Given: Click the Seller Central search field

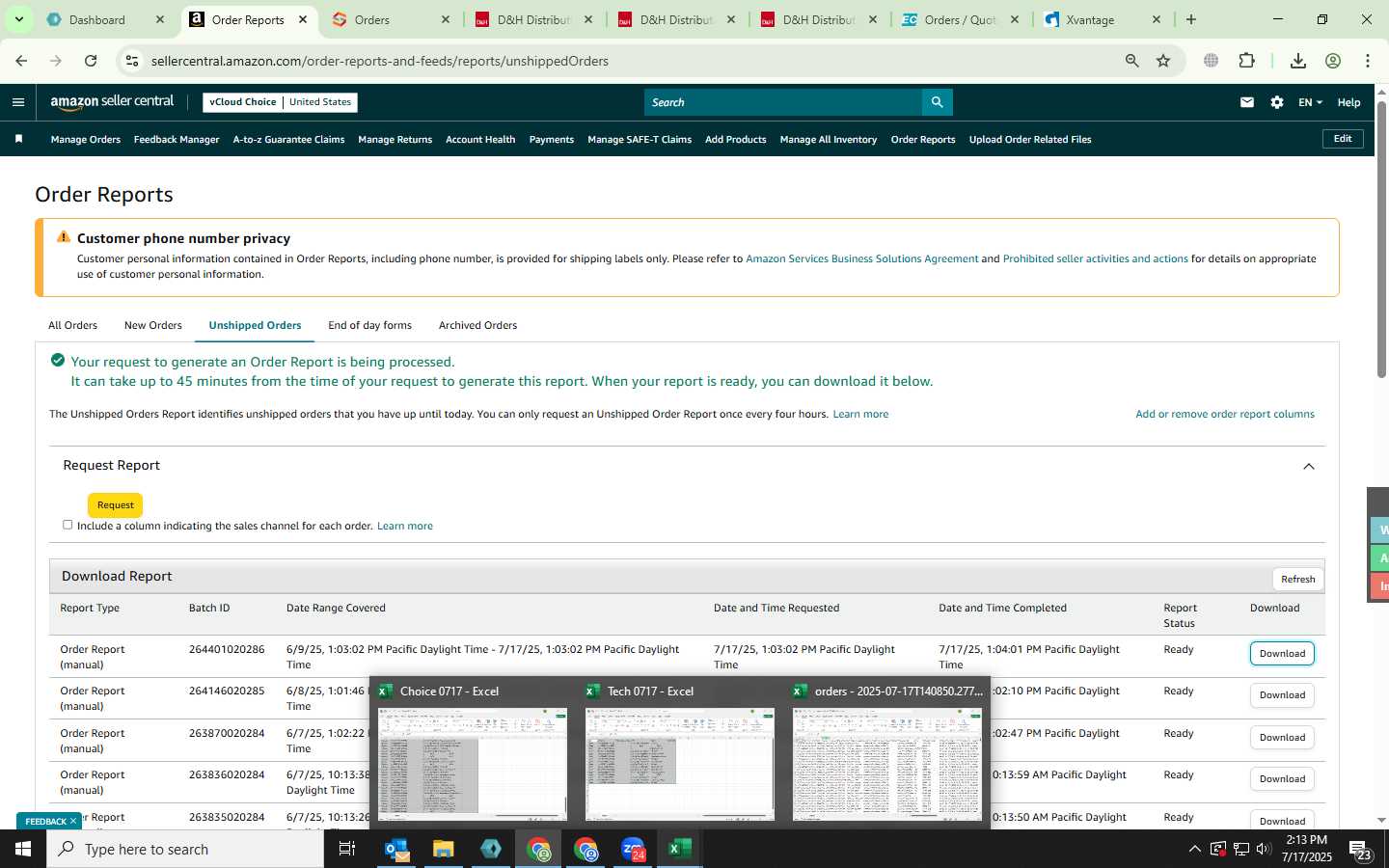Looking at the screenshot, I should [x=783, y=102].
